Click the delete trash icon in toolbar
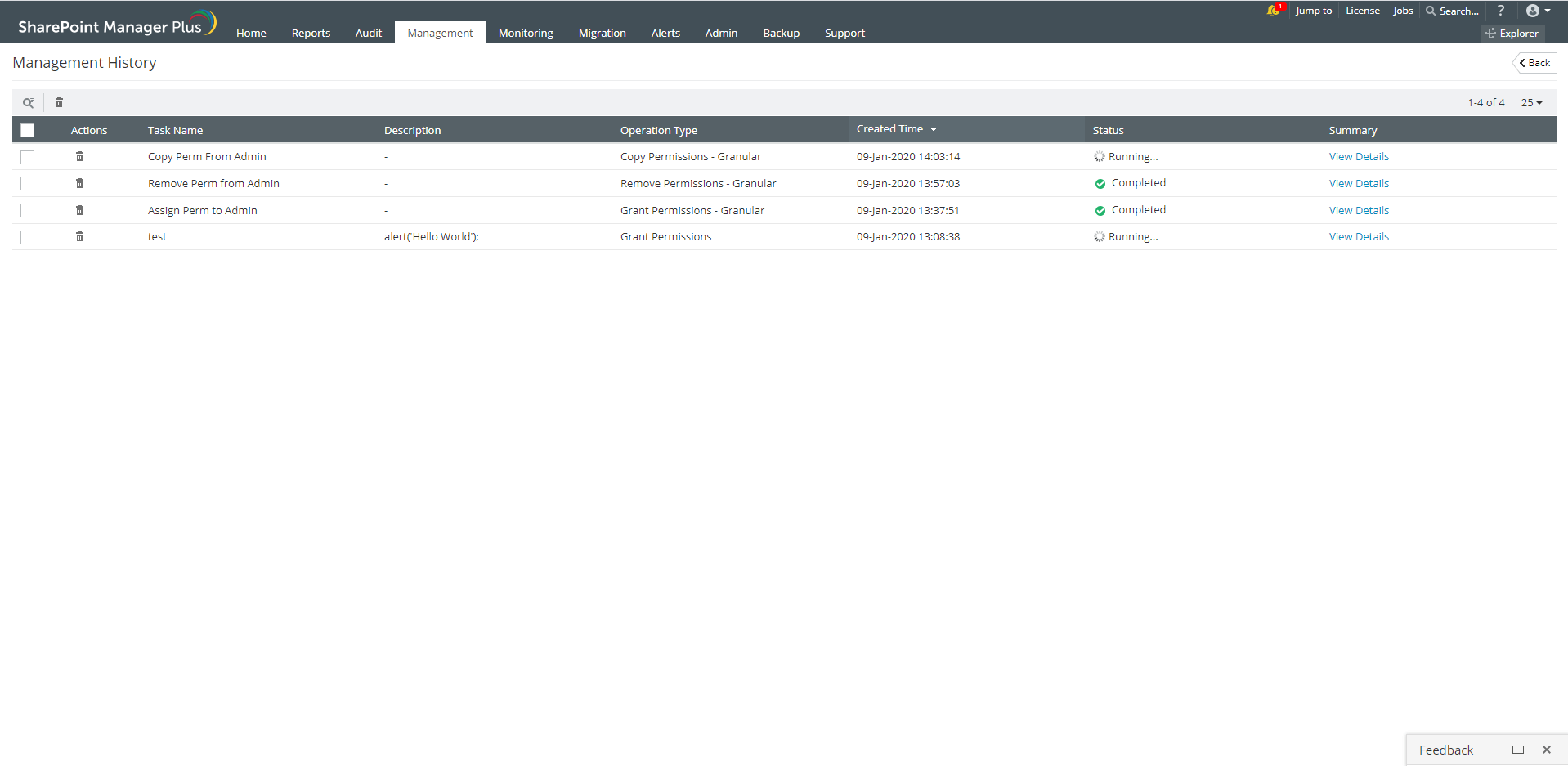The image size is (1568, 766). [59, 102]
